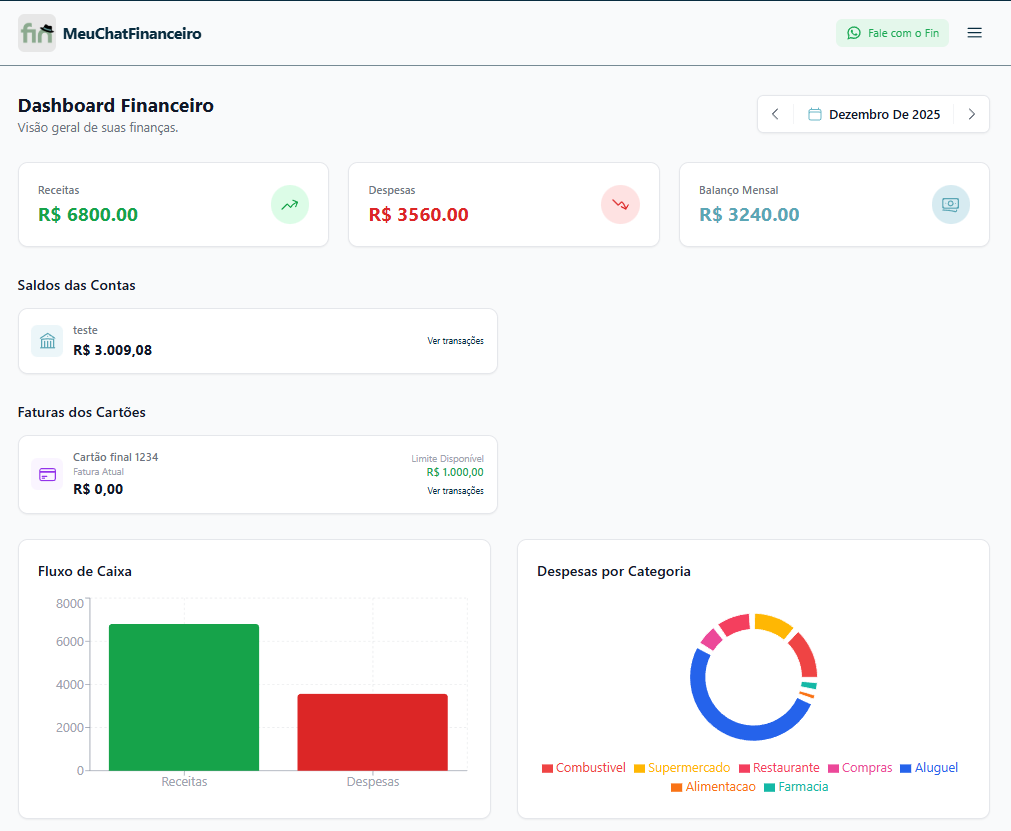Open the hamburger menu

coord(974,33)
